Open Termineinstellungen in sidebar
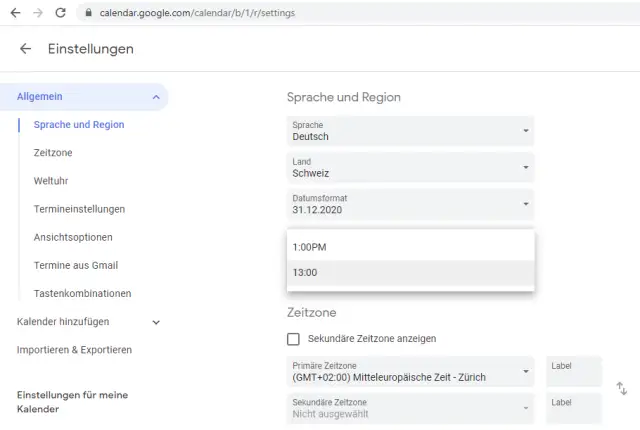 (x=79, y=209)
